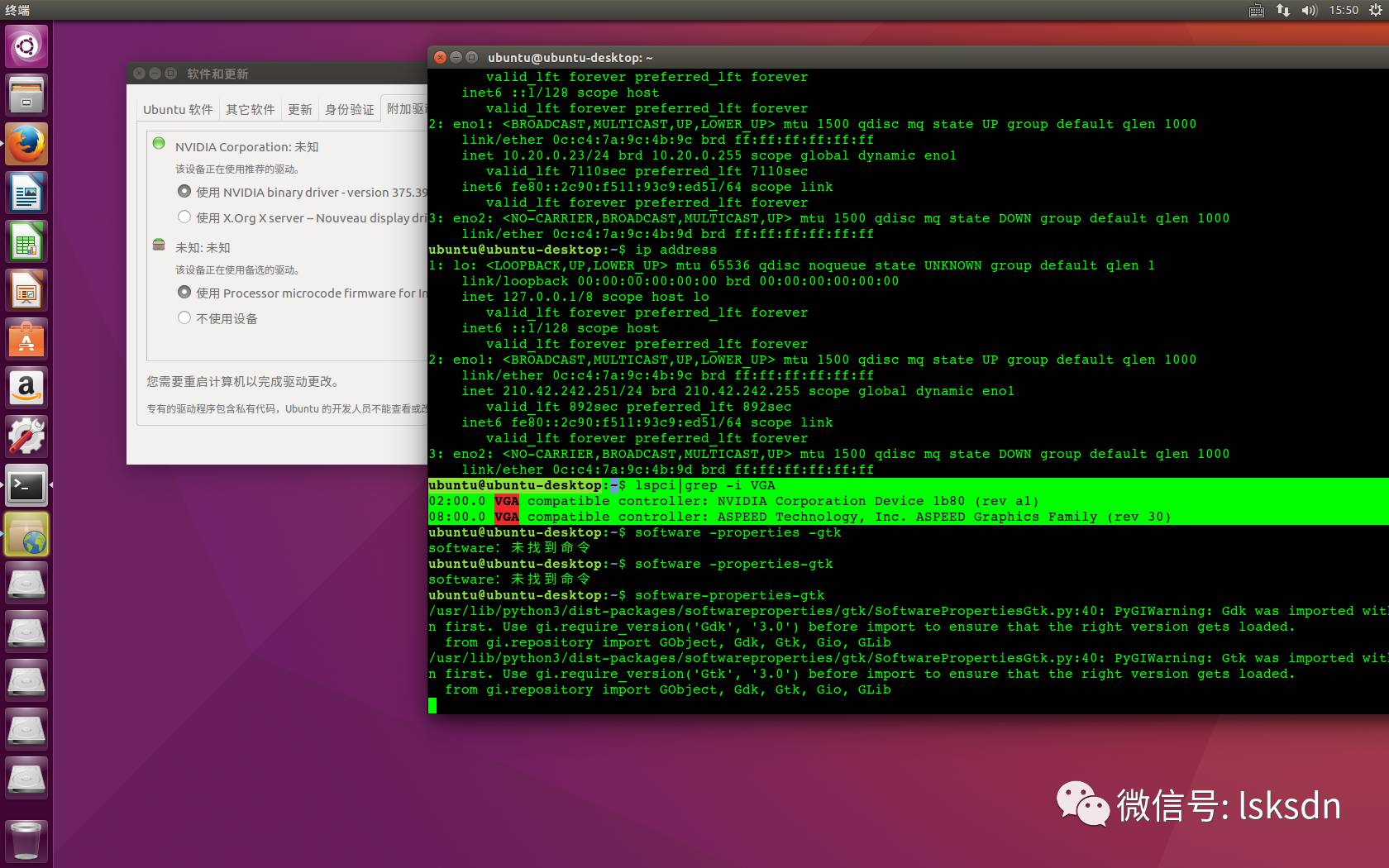The height and width of the screenshot is (868, 1389).
Task: Open the first disk drive launcher icon
Action: click(x=26, y=583)
